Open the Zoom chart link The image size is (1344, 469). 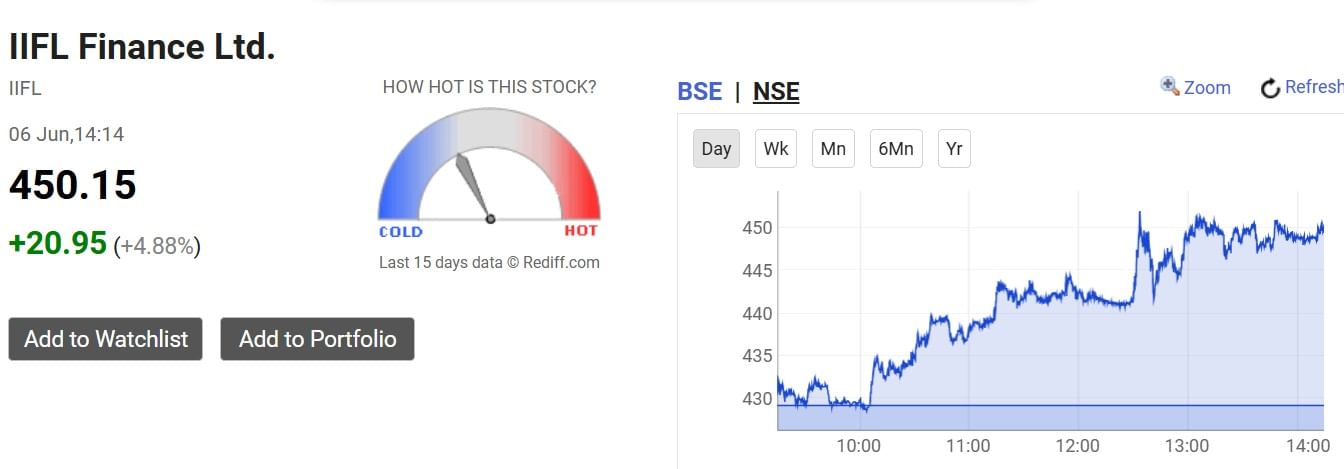click(1207, 87)
